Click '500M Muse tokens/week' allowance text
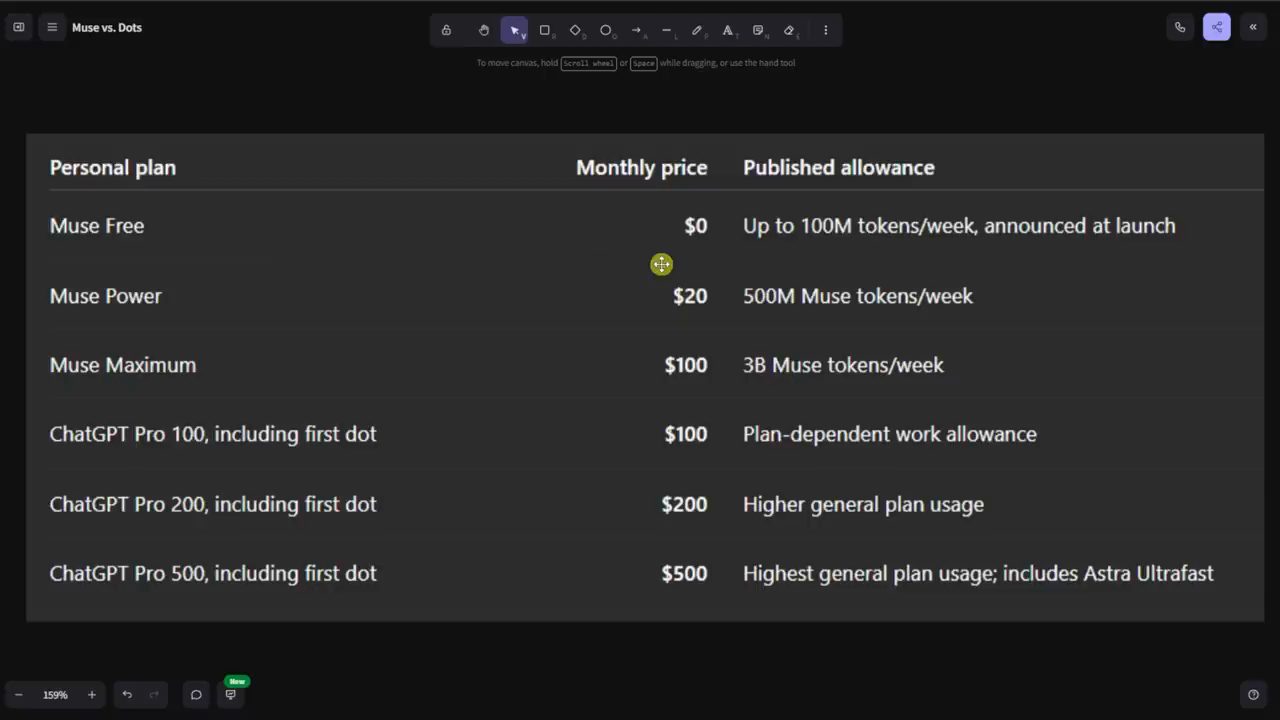The image size is (1280, 720). [x=858, y=296]
